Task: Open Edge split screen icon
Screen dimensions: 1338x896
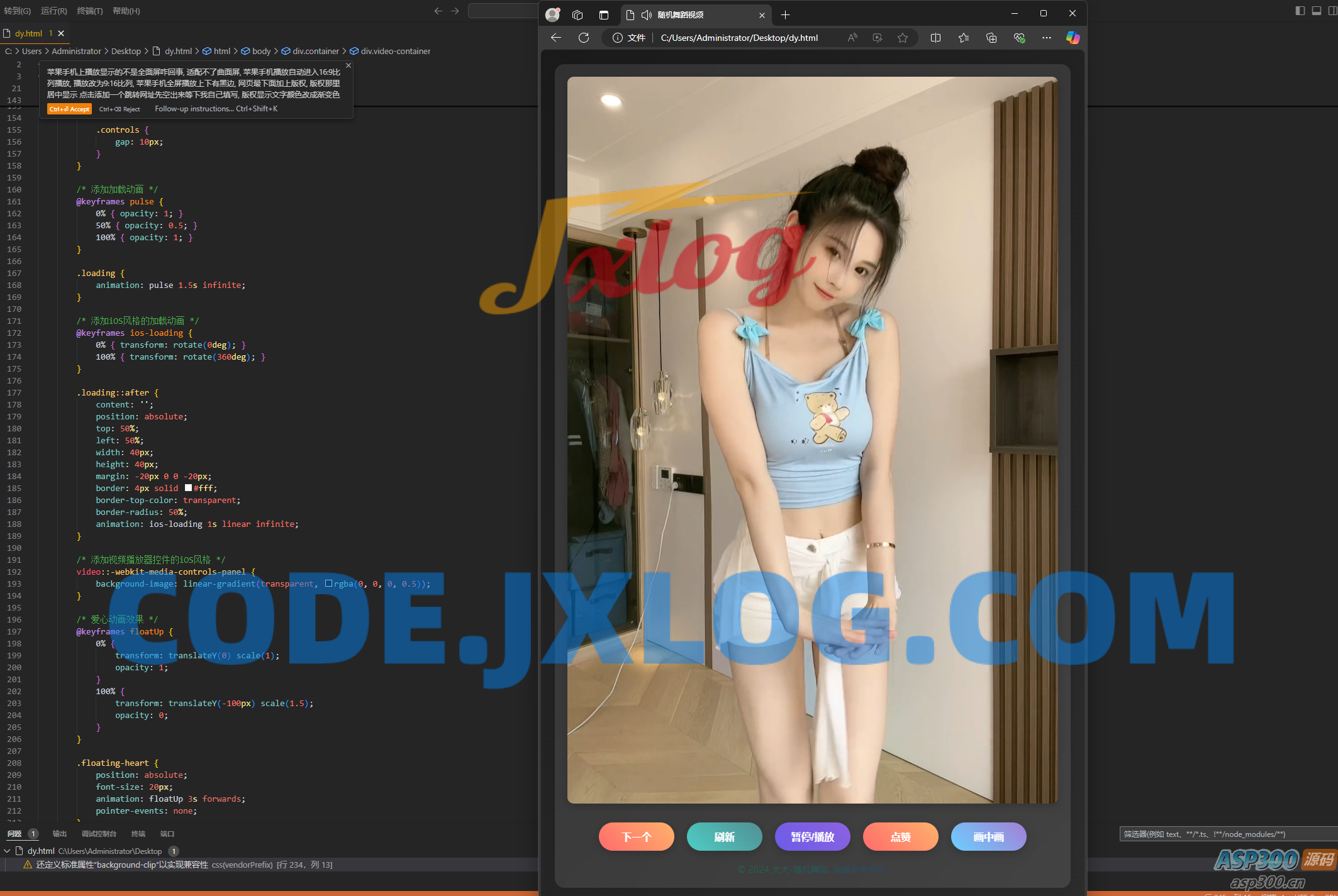Action: tap(935, 38)
